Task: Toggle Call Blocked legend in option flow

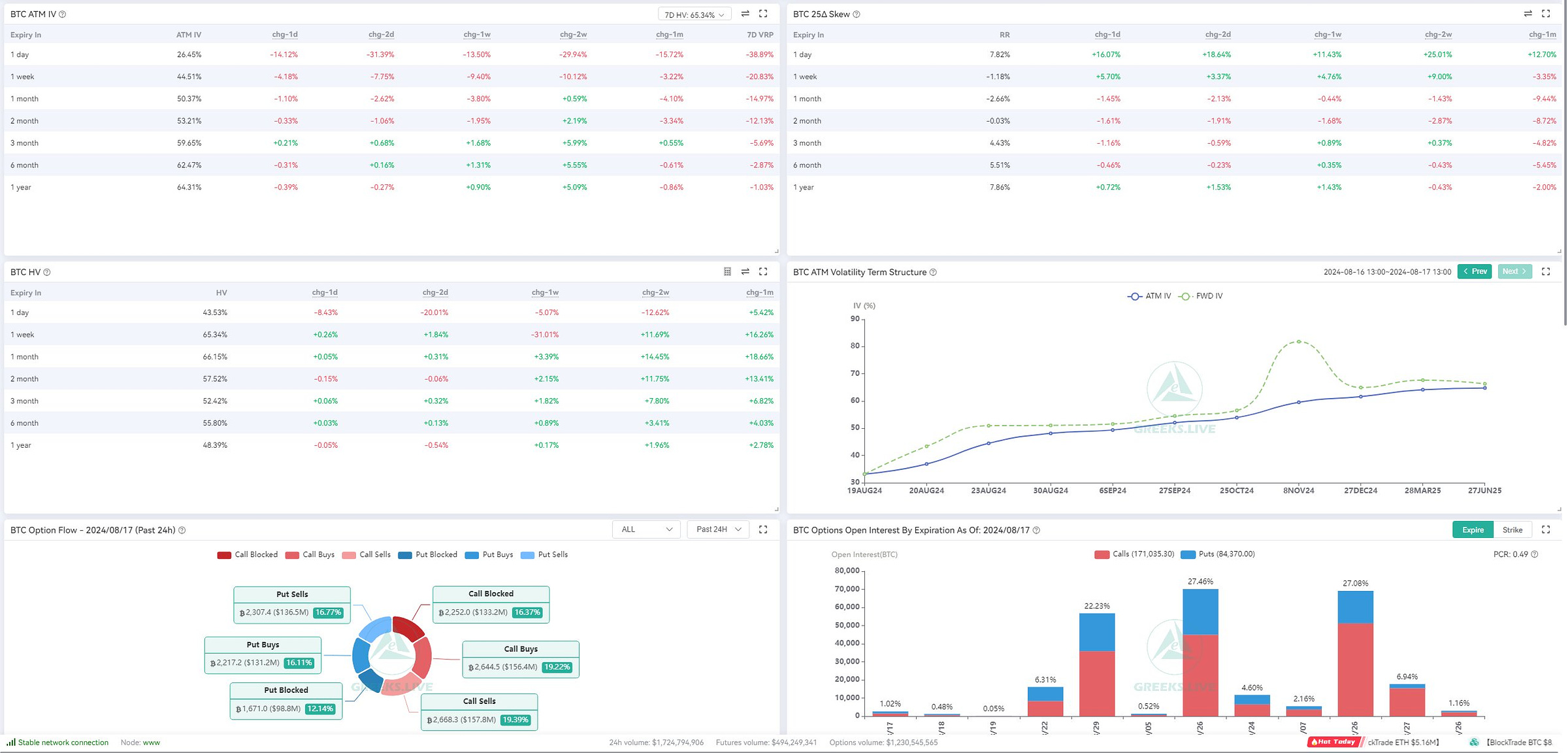Action: tap(247, 555)
